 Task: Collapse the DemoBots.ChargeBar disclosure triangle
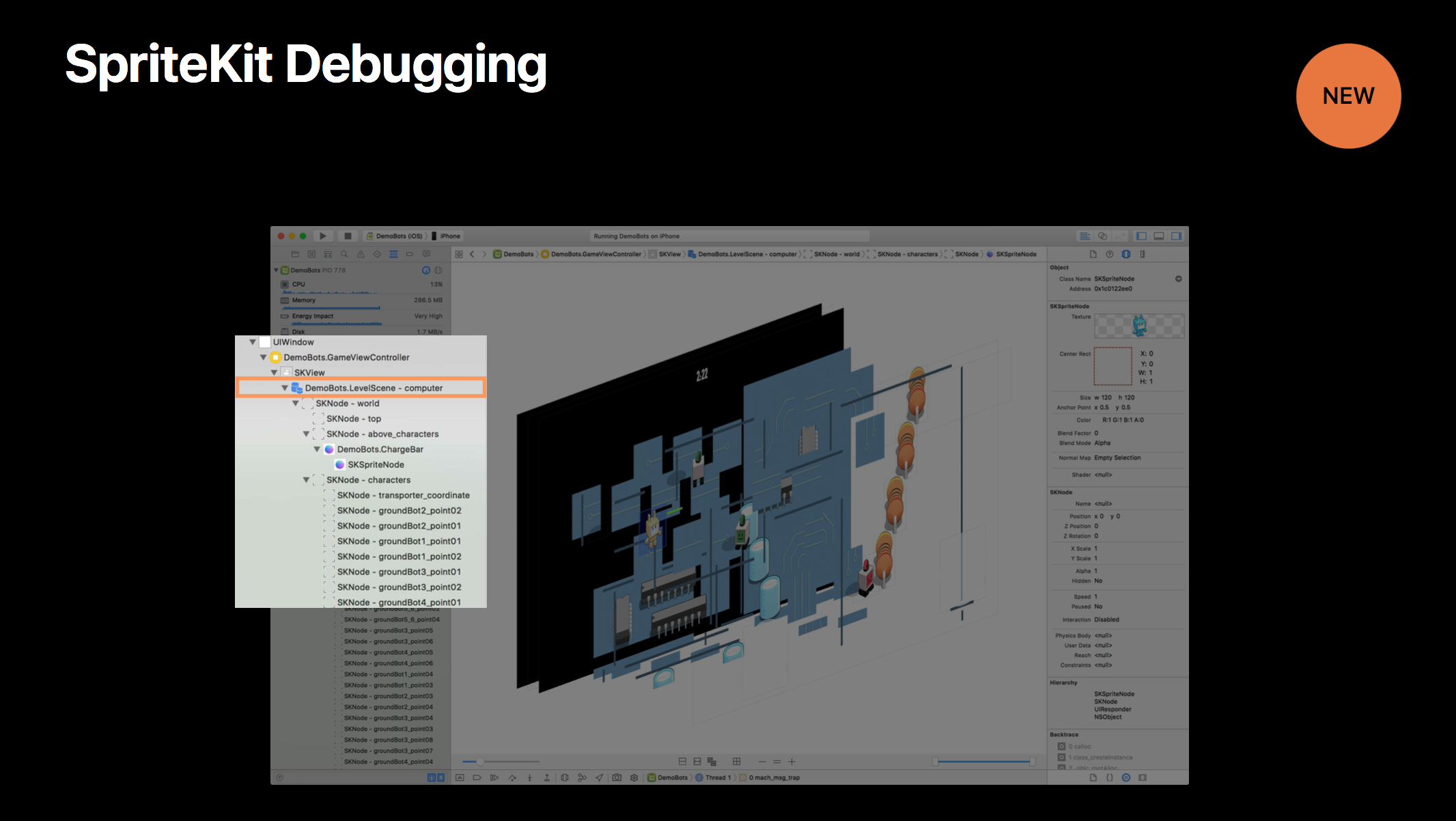[317, 449]
